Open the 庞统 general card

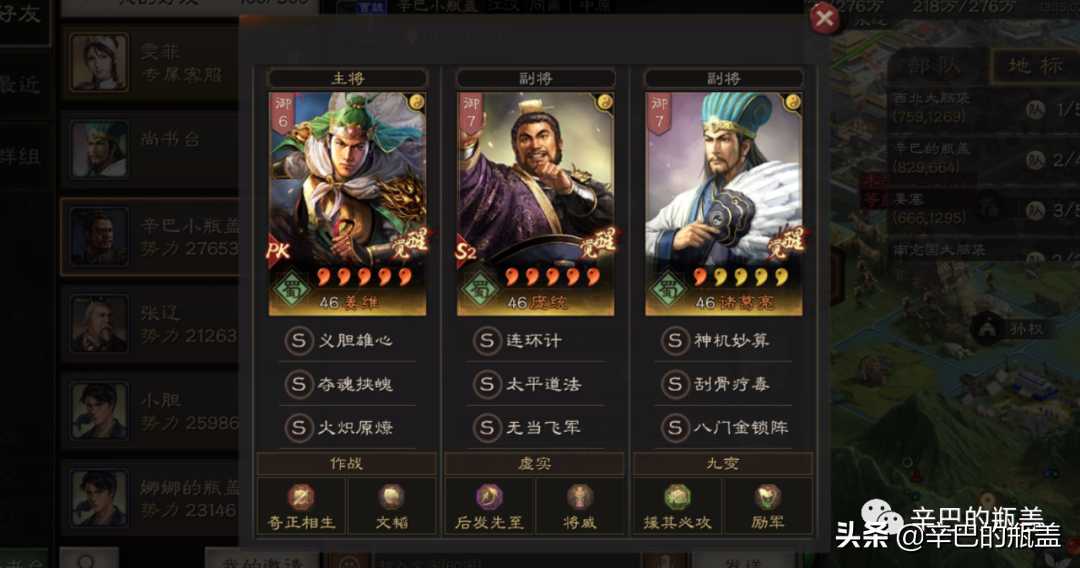tap(535, 204)
